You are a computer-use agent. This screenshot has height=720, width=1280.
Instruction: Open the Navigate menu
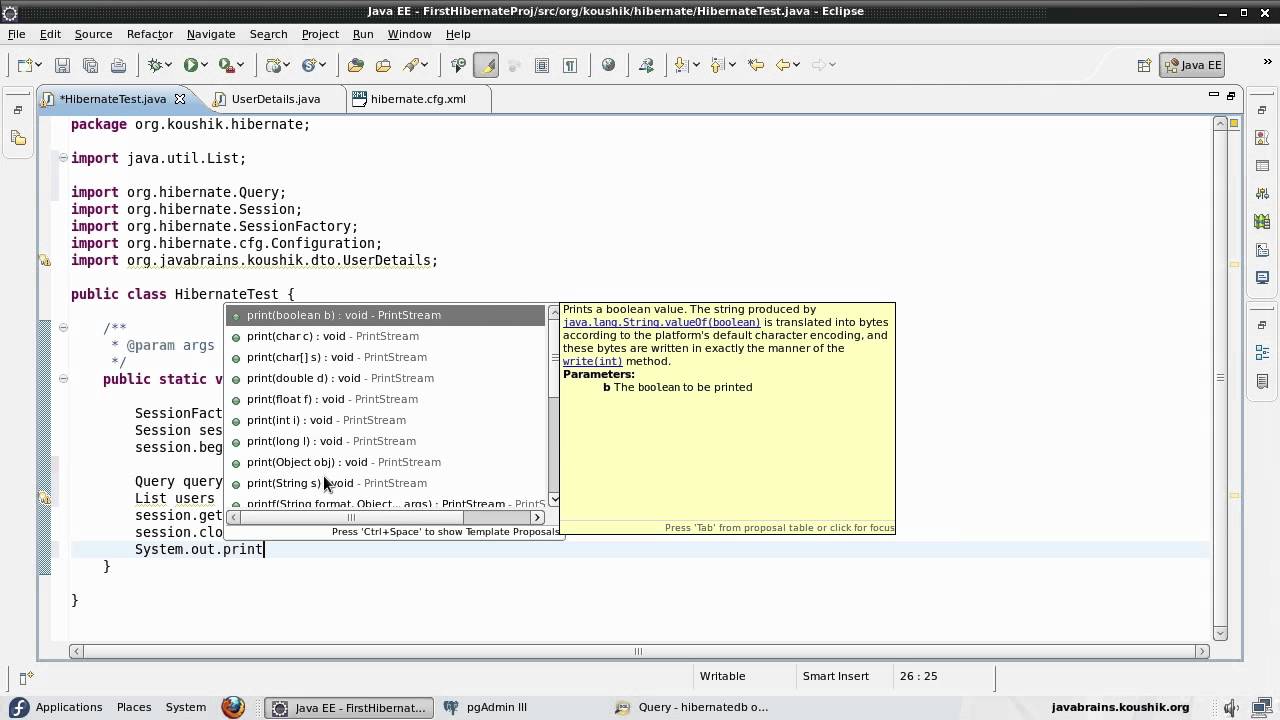(x=211, y=34)
